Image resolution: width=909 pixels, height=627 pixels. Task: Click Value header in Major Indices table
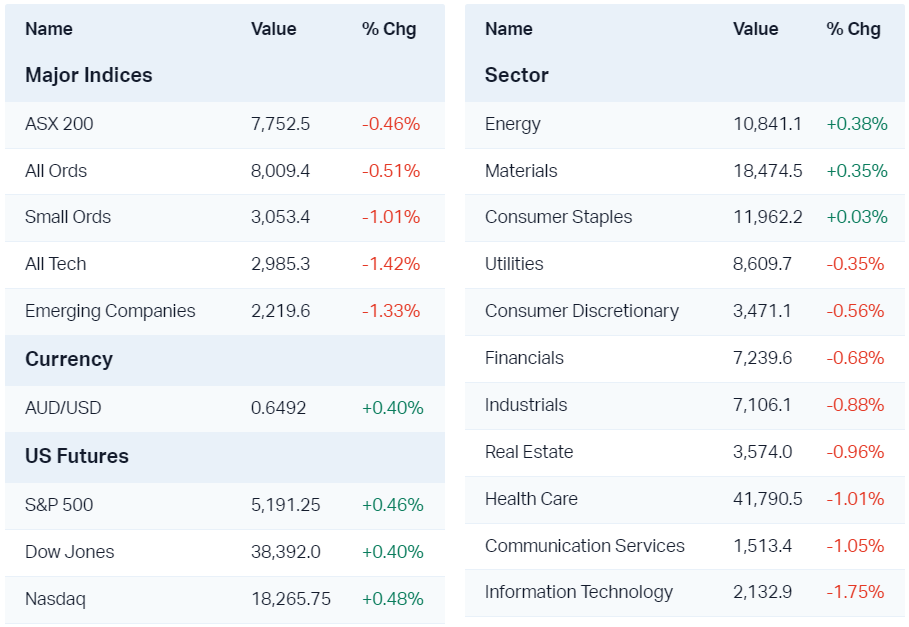tap(274, 29)
